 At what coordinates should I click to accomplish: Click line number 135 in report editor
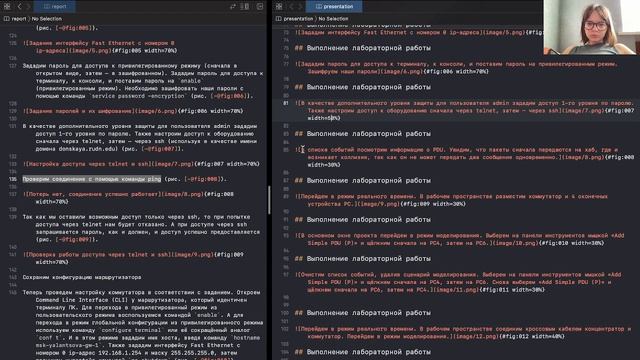coord(13,179)
